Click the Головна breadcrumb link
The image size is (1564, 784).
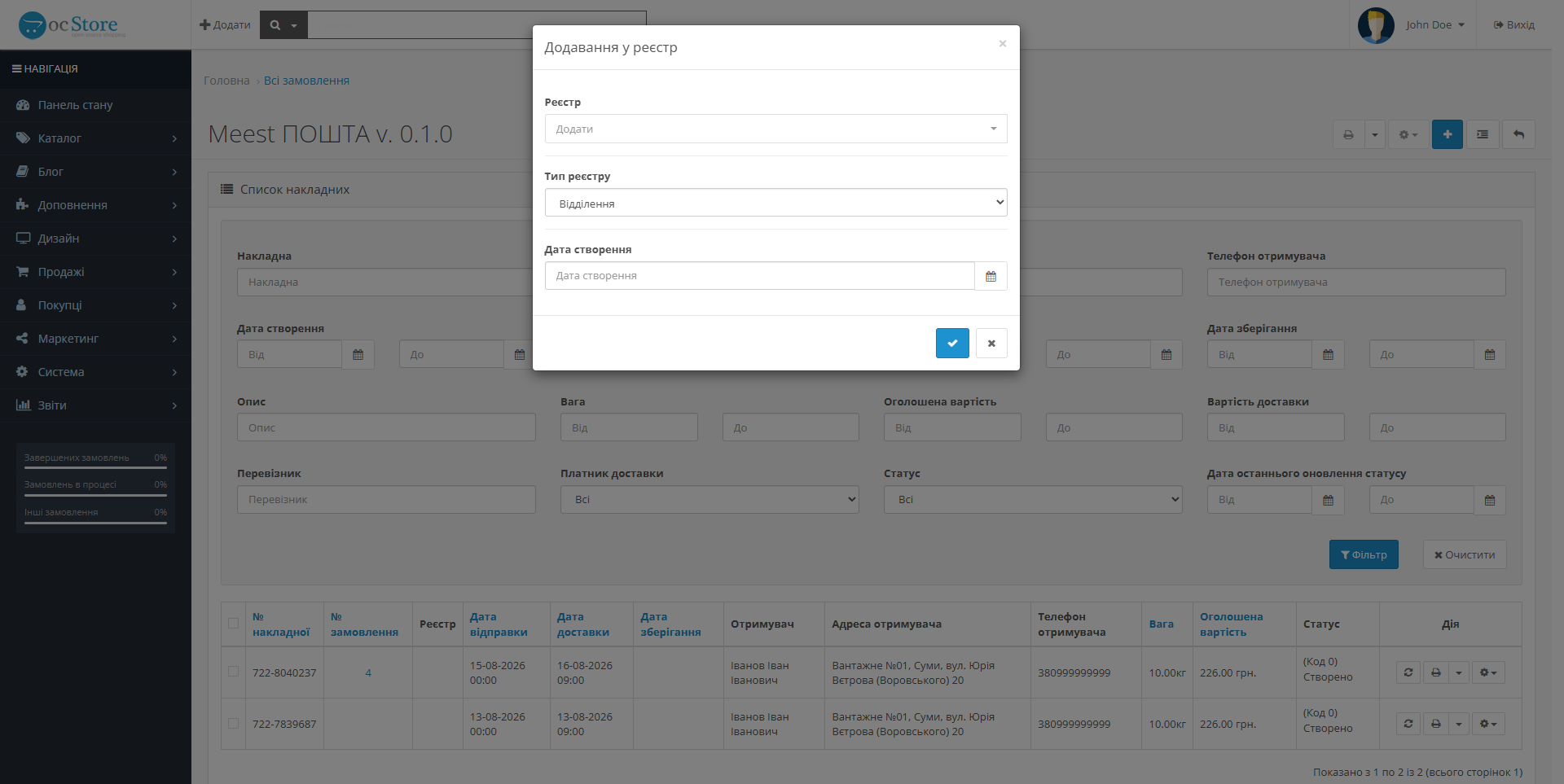point(226,81)
